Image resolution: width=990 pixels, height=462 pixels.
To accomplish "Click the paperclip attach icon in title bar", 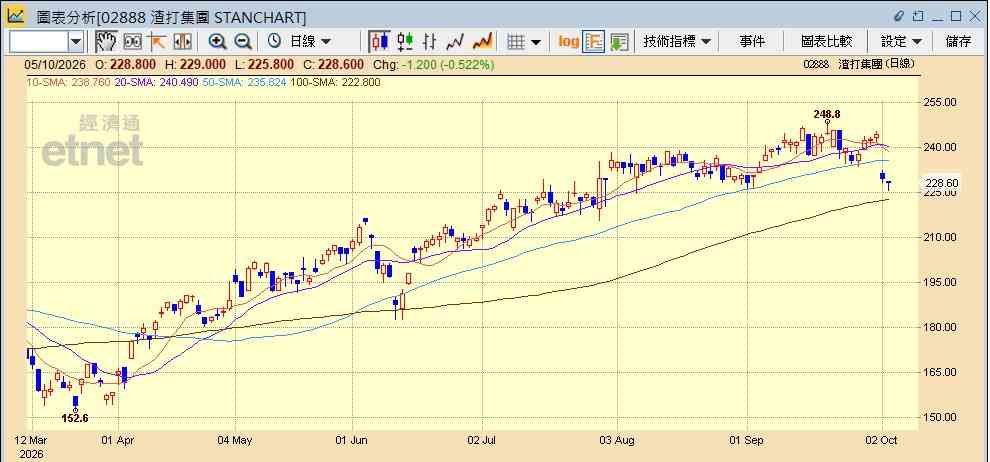I will tap(899, 16).
